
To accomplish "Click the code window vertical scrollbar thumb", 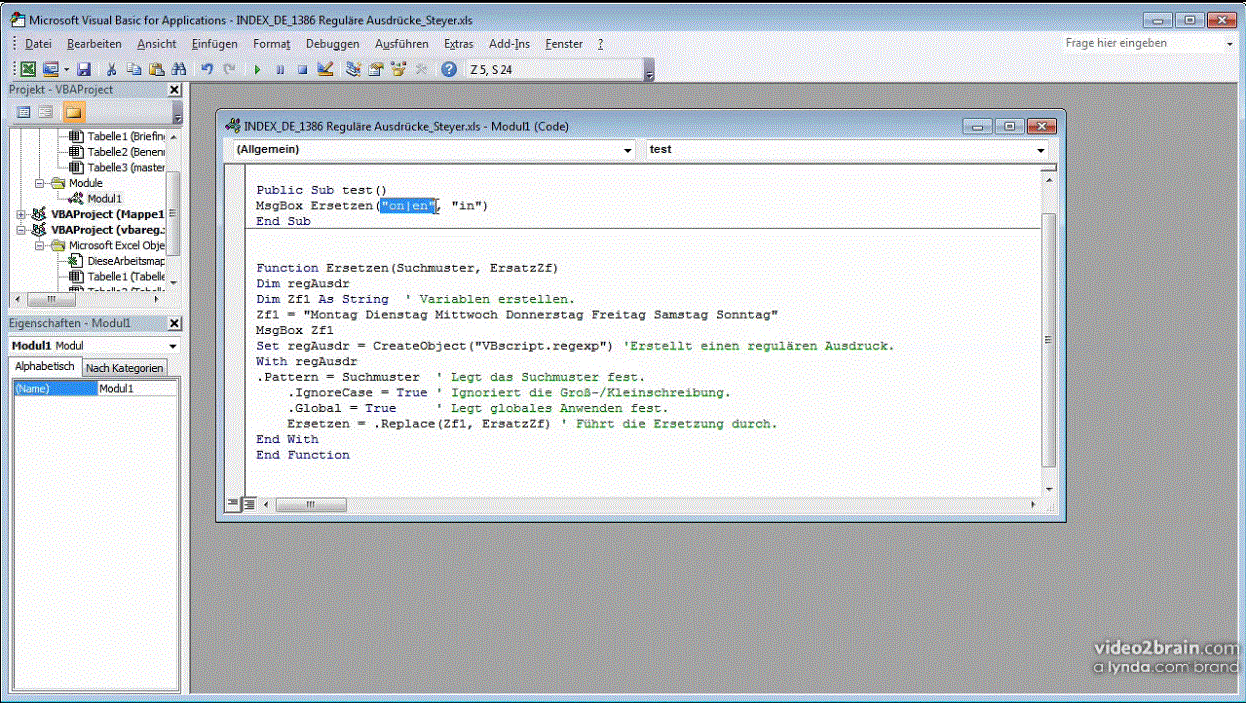I will coord(1048,341).
